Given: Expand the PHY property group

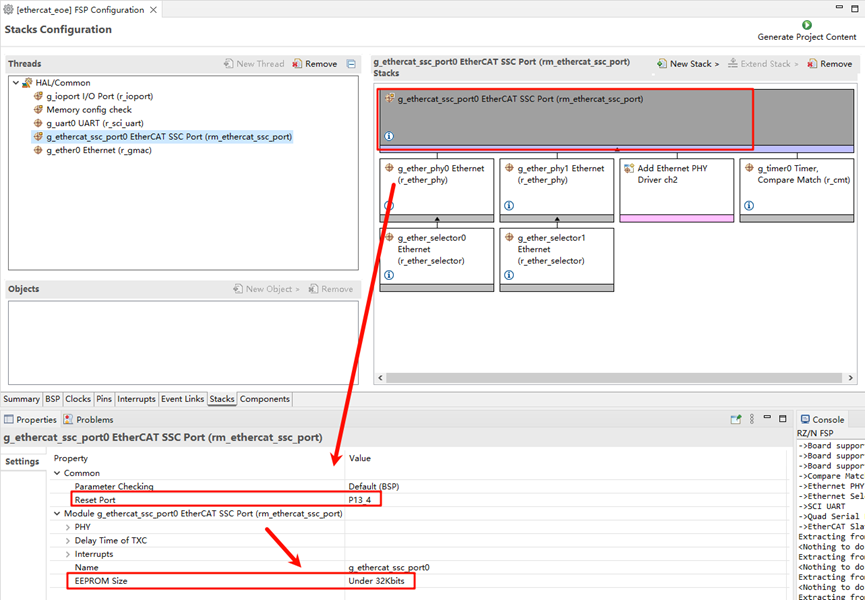Looking at the screenshot, I should pos(68,527).
